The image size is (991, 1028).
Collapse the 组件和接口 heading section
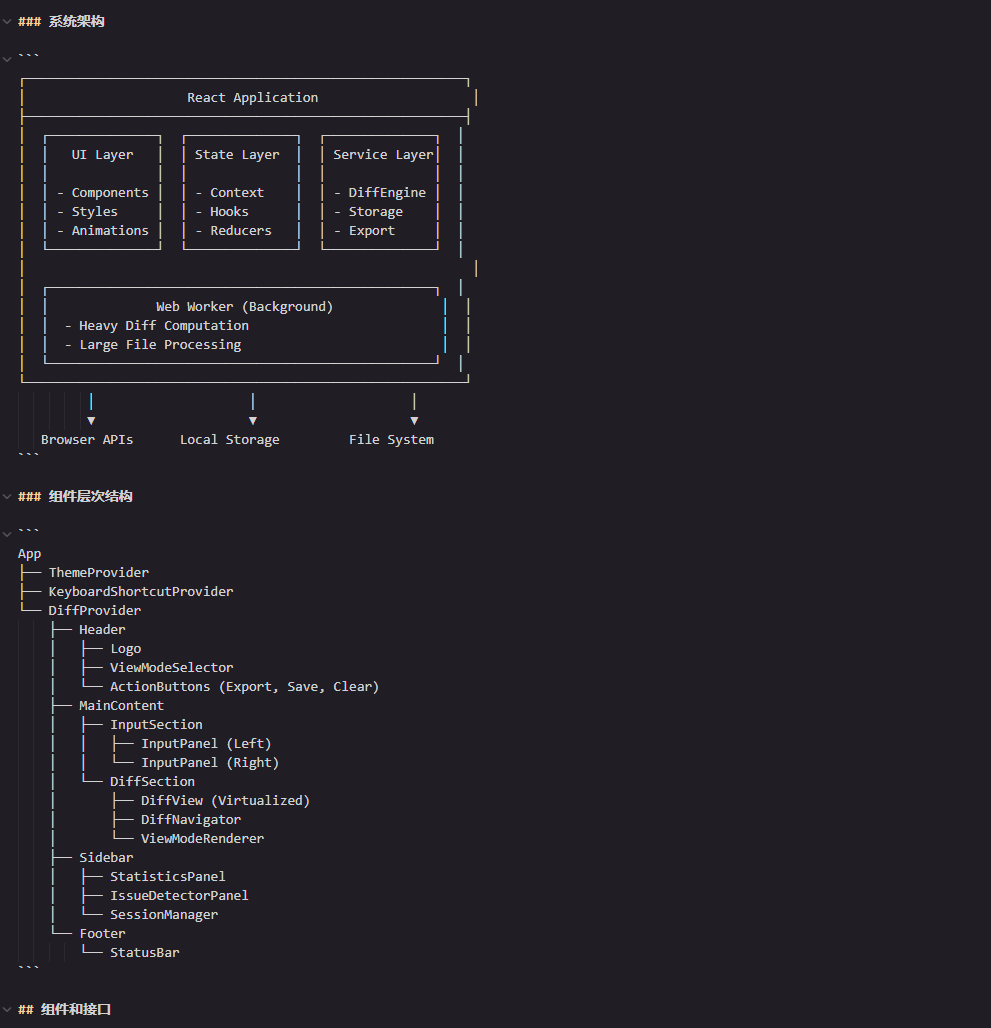tap(7, 1009)
